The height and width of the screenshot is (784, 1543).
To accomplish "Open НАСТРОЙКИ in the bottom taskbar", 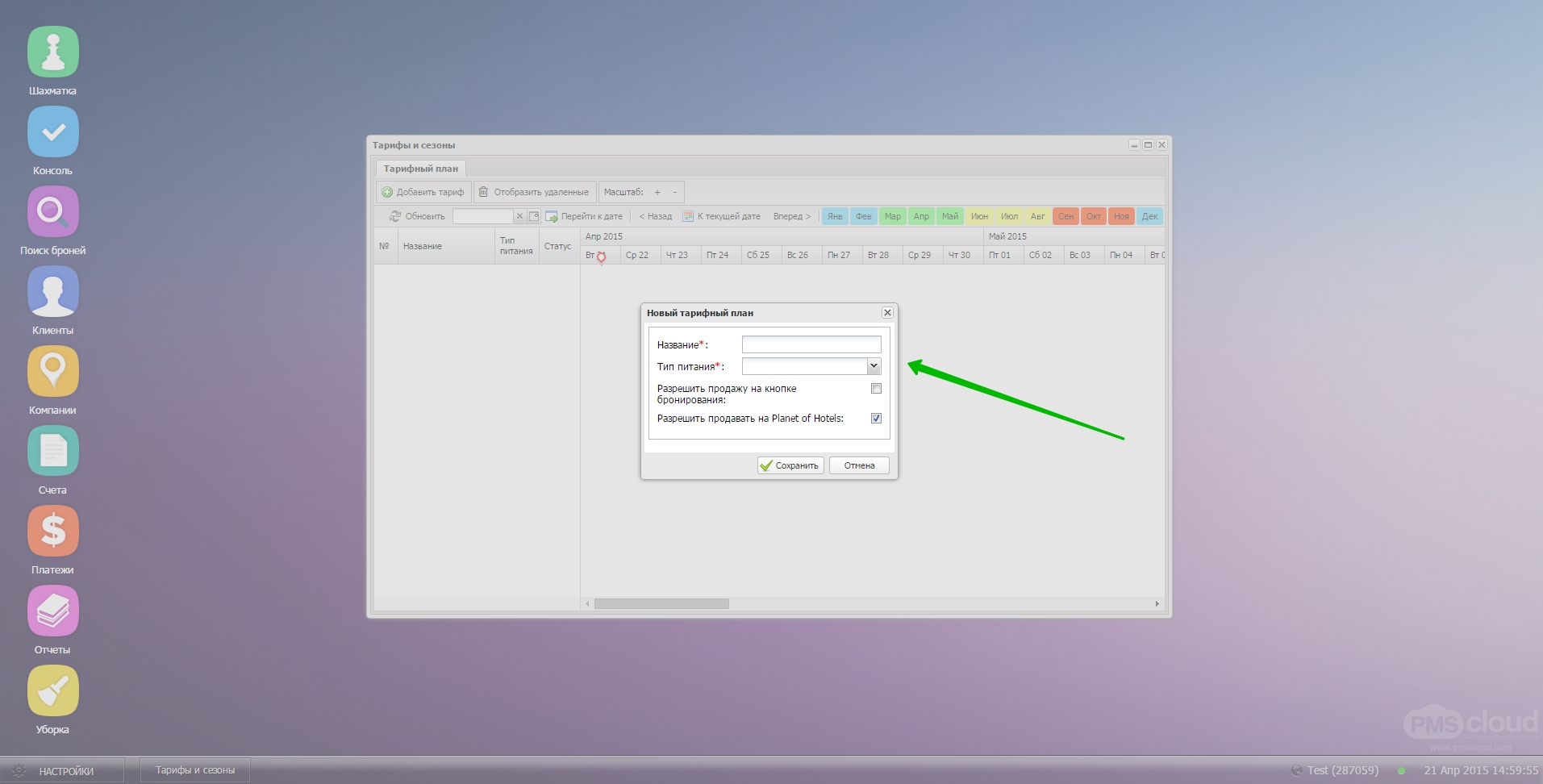I will [65, 771].
